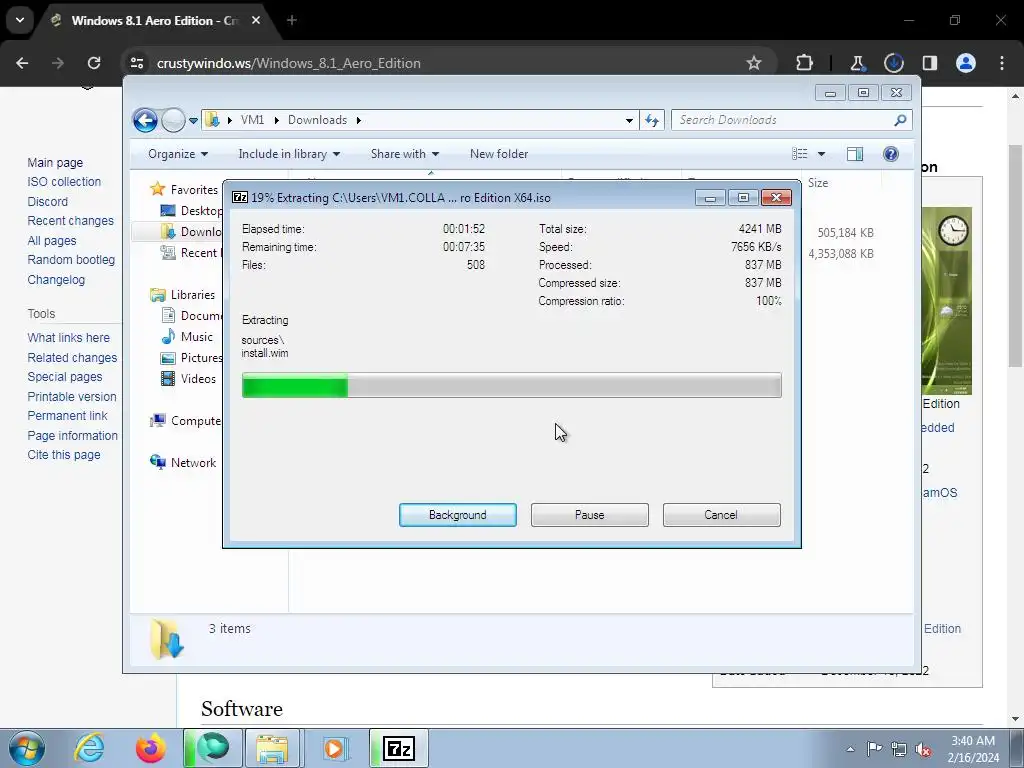Open Include in library dropdown

point(289,154)
